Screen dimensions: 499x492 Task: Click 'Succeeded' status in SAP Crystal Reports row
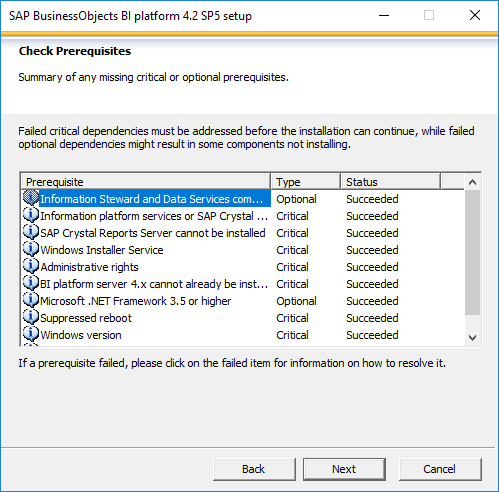(372, 233)
